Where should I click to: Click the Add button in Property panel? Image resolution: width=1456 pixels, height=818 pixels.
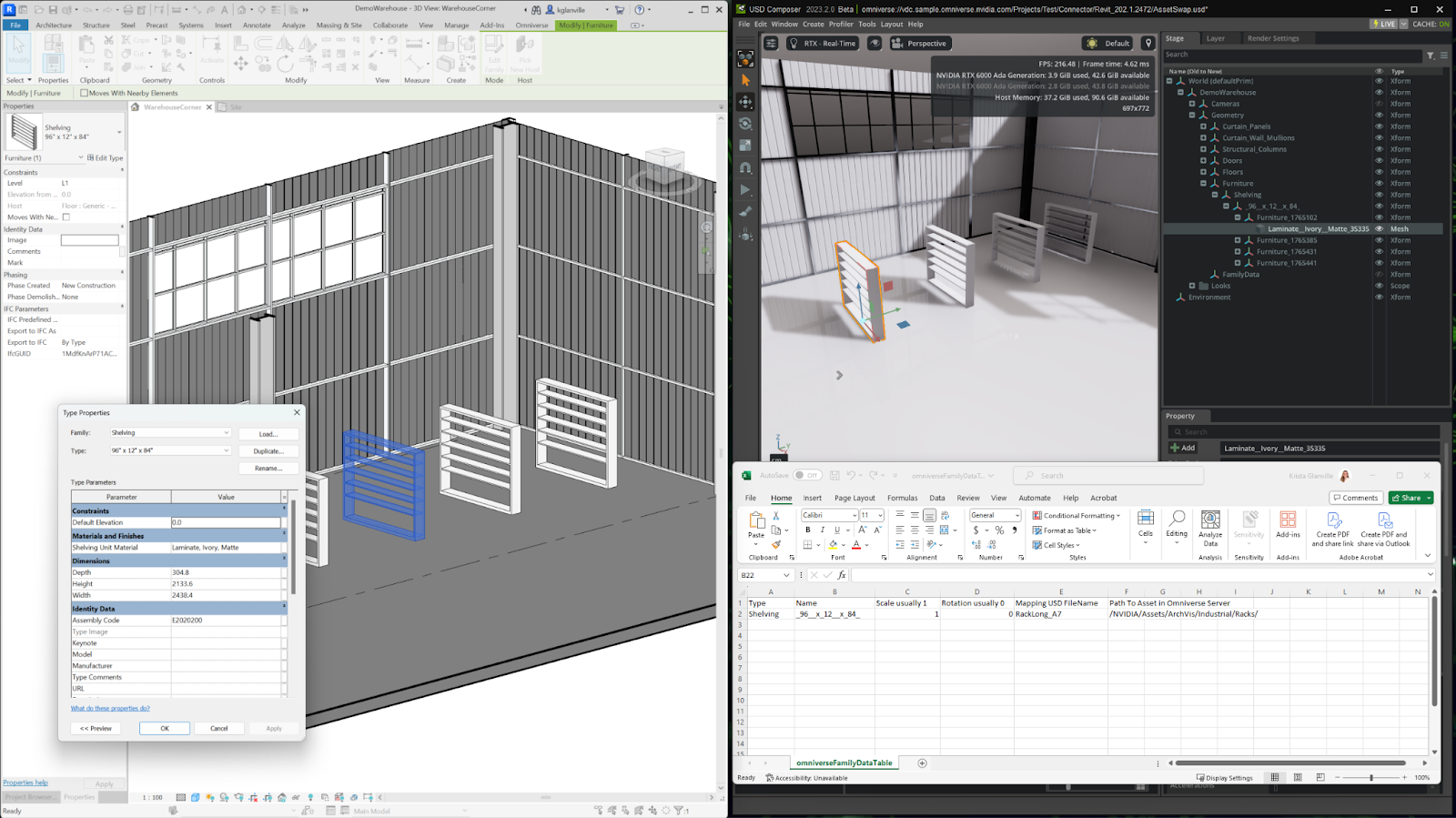point(1183,448)
